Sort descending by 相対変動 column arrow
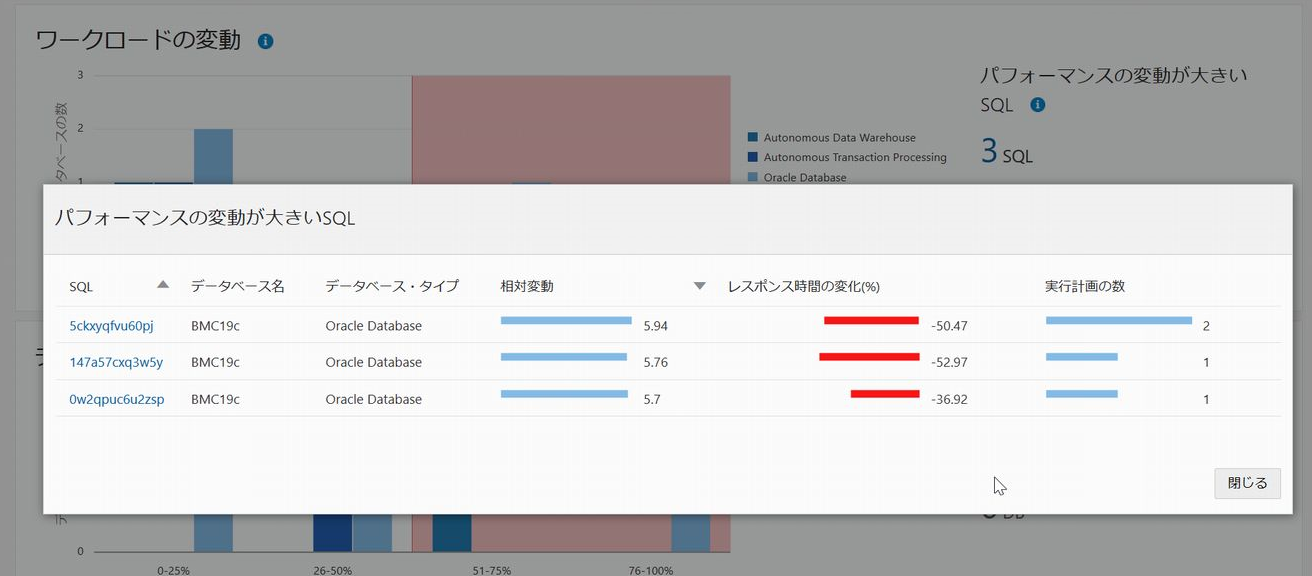1312x576 pixels. point(700,287)
